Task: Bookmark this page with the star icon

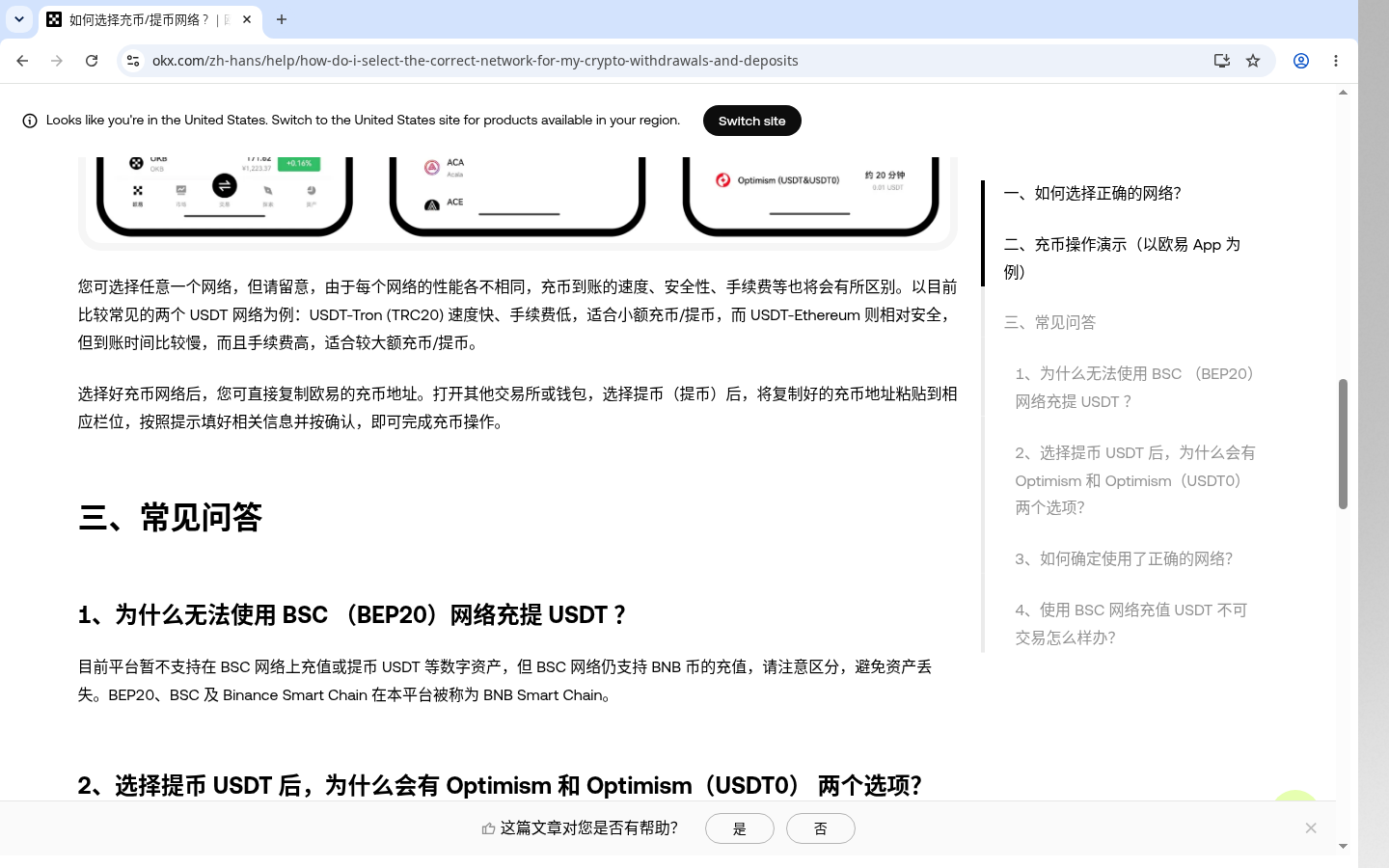Action: pyautogui.click(x=1253, y=61)
